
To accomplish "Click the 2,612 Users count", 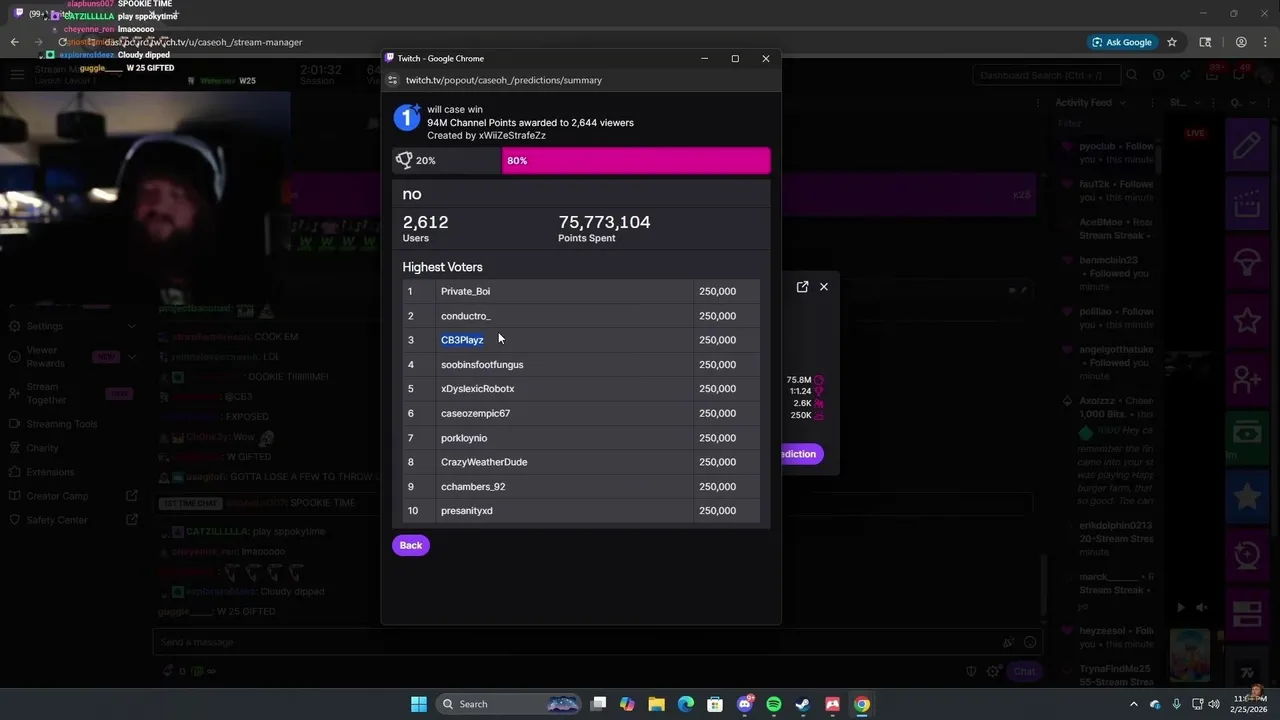I will 425,222.
